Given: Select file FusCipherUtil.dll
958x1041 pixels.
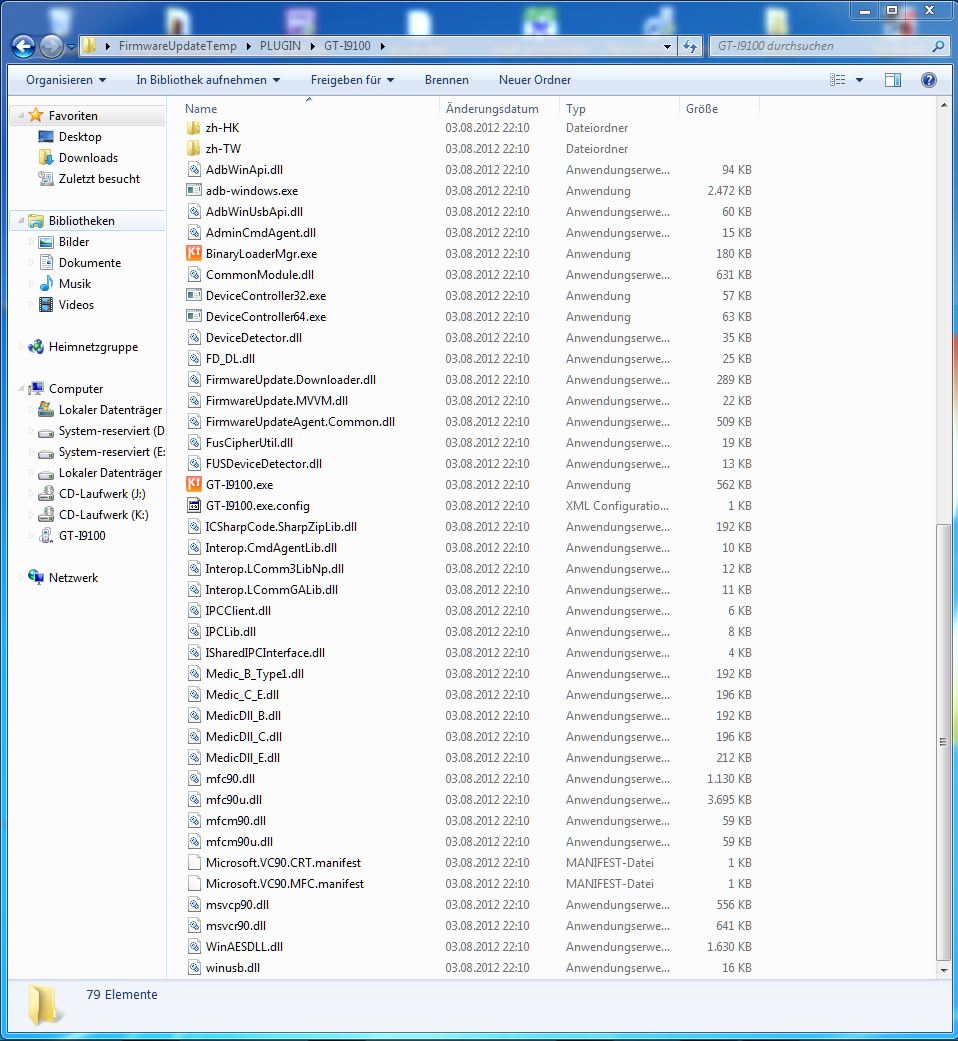Looking at the screenshot, I should pyautogui.click(x=249, y=443).
